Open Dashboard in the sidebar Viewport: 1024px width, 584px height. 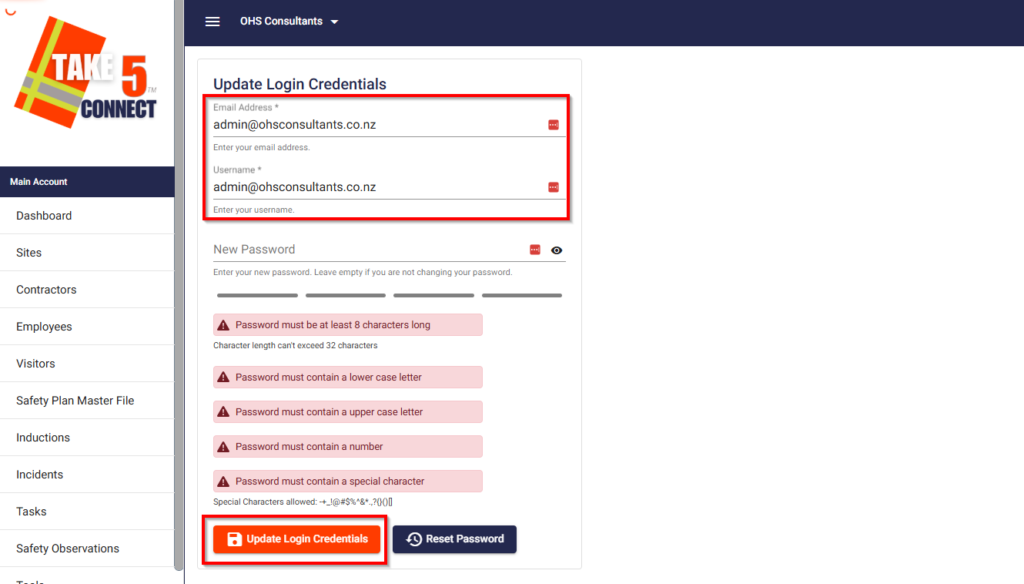click(87, 216)
